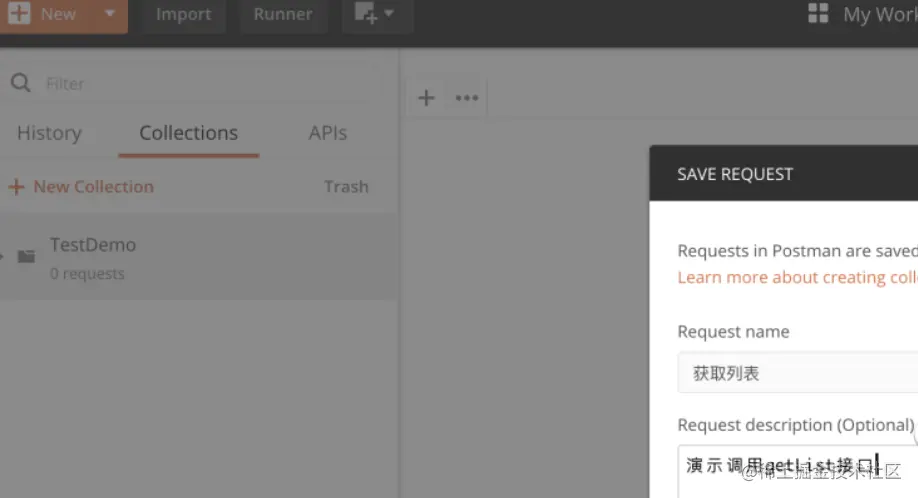Open the New button dropdown arrow
This screenshot has width=918, height=498.
click(x=109, y=13)
